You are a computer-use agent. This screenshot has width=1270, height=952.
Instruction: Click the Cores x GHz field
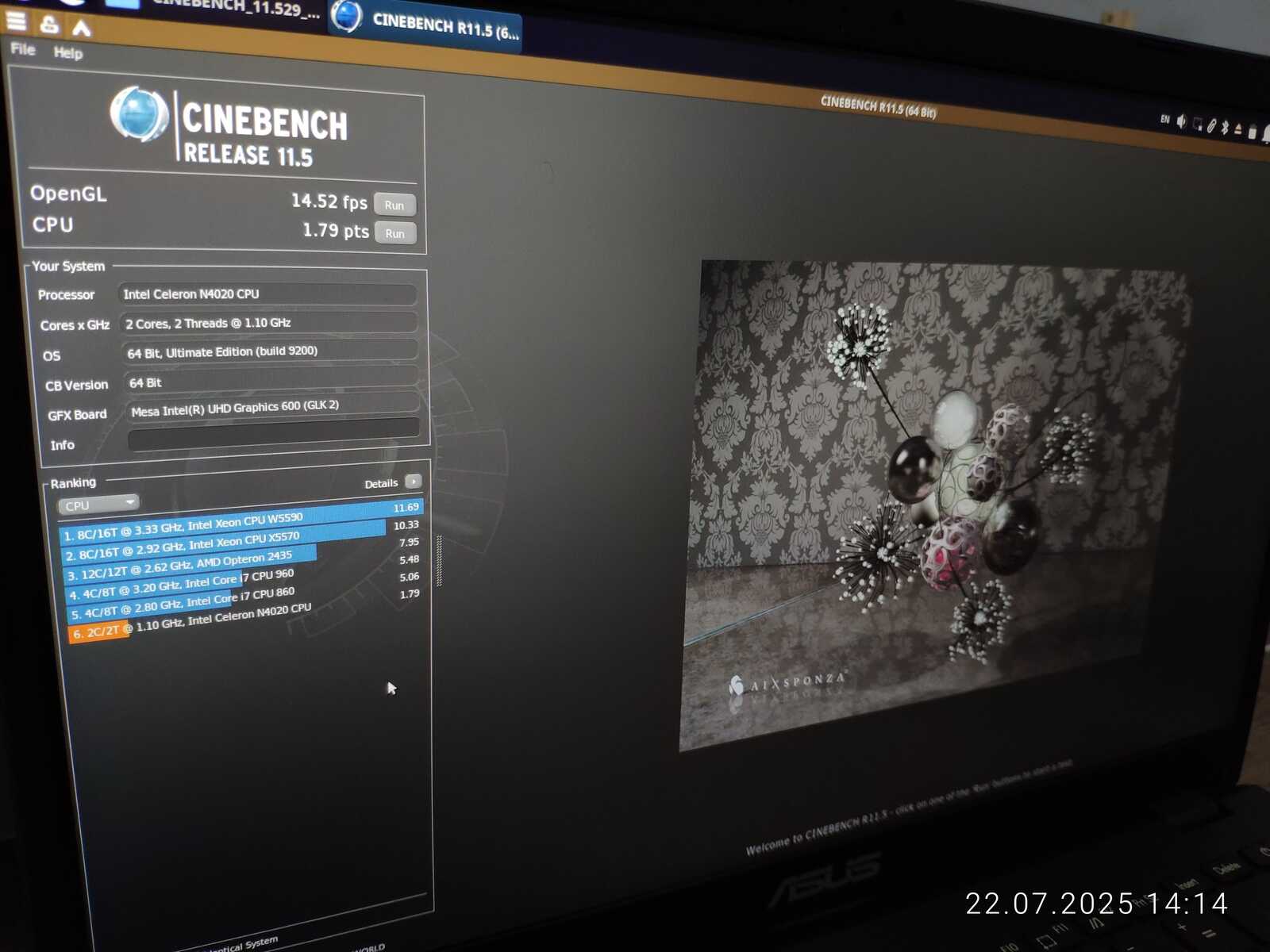[x=269, y=323]
